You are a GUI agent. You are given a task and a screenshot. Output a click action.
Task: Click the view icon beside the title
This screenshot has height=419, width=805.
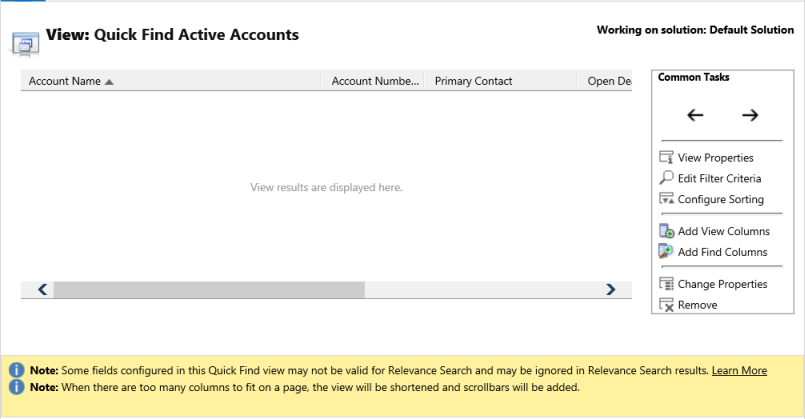[x=25, y=41]
